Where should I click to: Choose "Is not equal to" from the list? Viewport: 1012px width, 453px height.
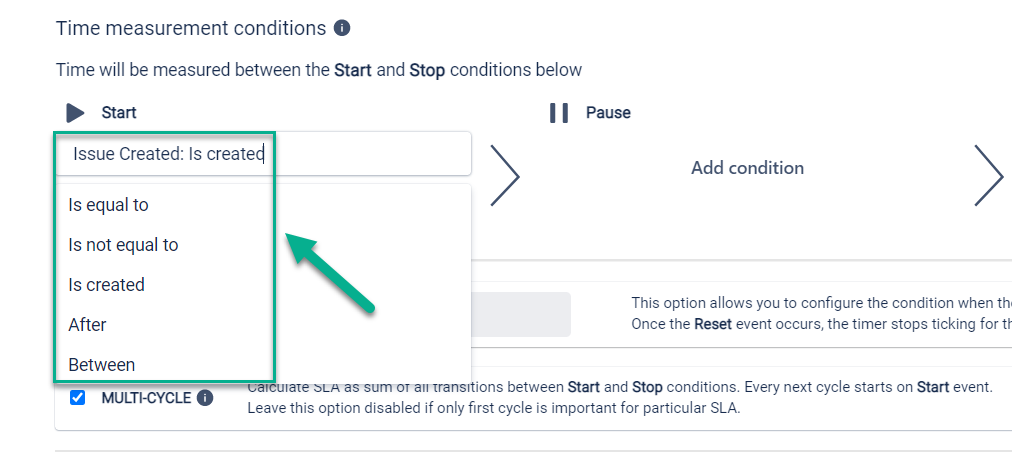pos(123,245)
